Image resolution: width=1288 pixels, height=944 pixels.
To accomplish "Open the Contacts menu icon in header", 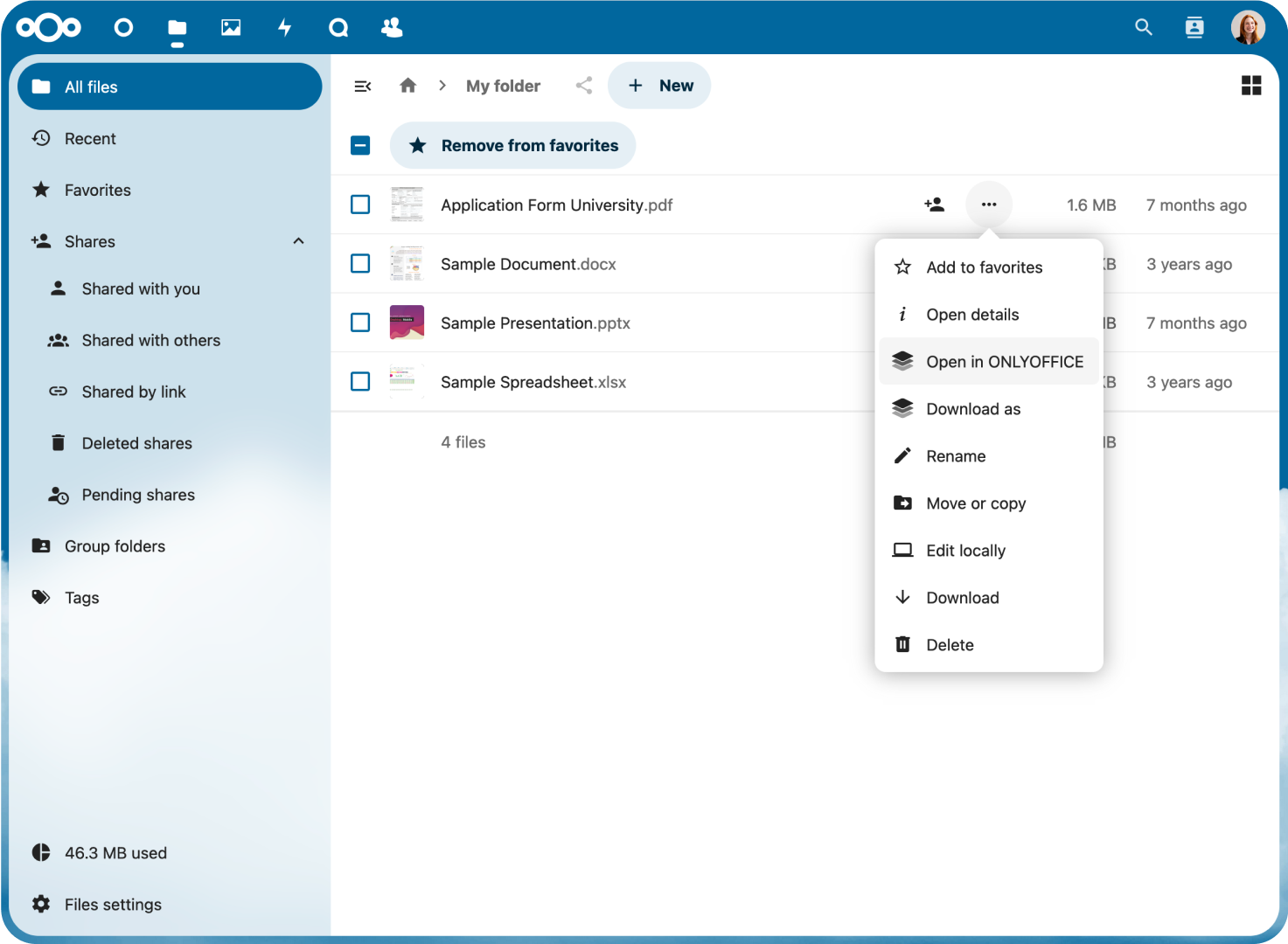I will pyautogui.click(x=1194, y=28).
